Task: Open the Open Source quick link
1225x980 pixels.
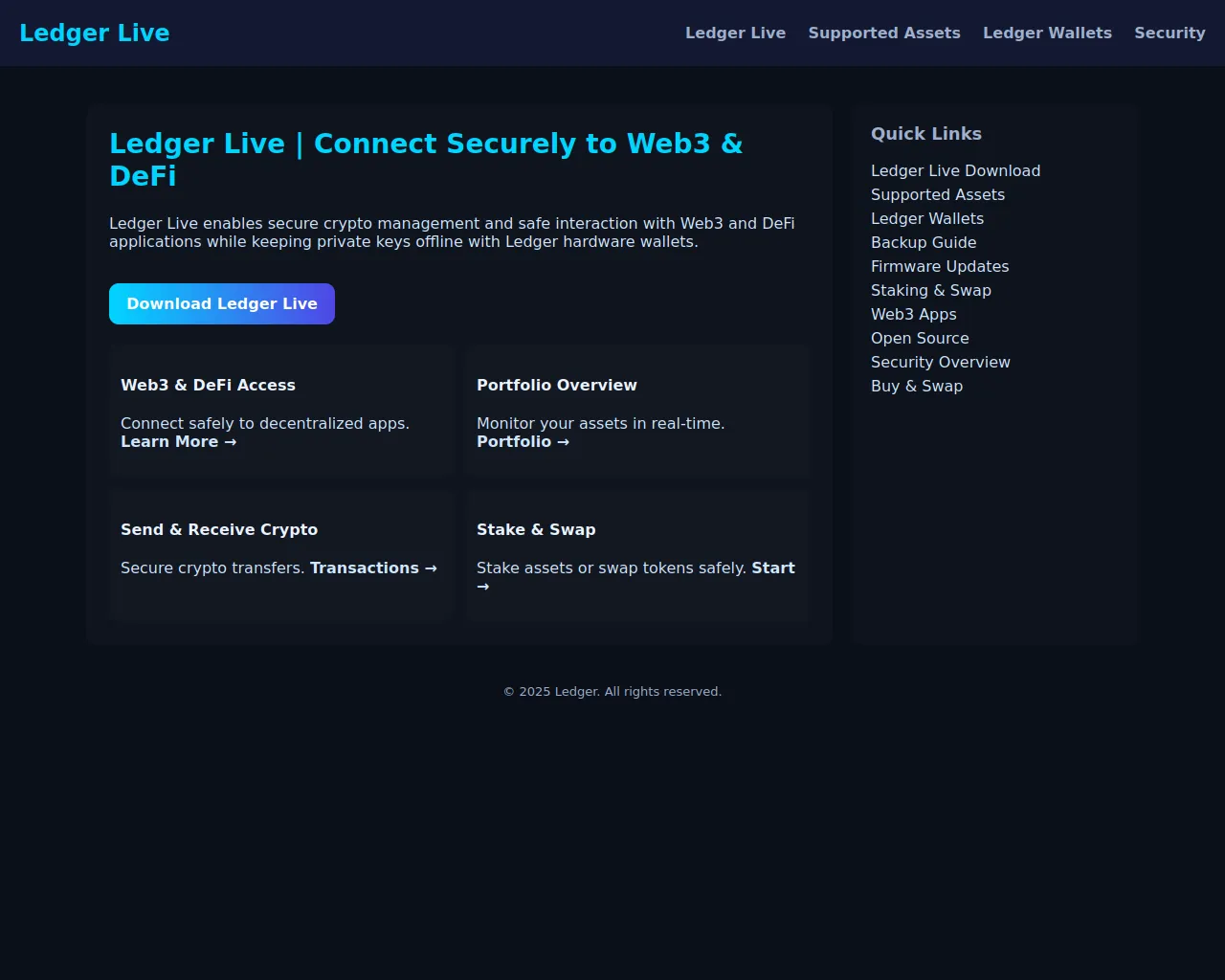Action: [920, 338]
